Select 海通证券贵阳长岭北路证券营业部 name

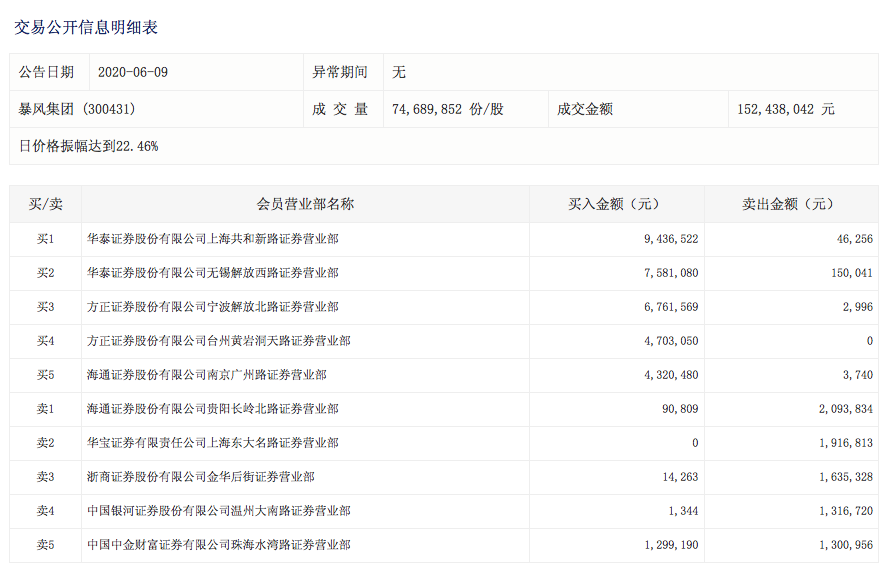pos(213,409)
